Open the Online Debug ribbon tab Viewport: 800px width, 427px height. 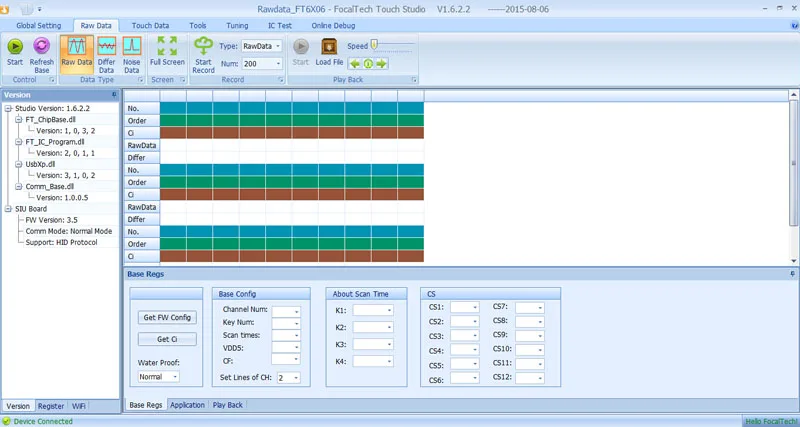333,26
